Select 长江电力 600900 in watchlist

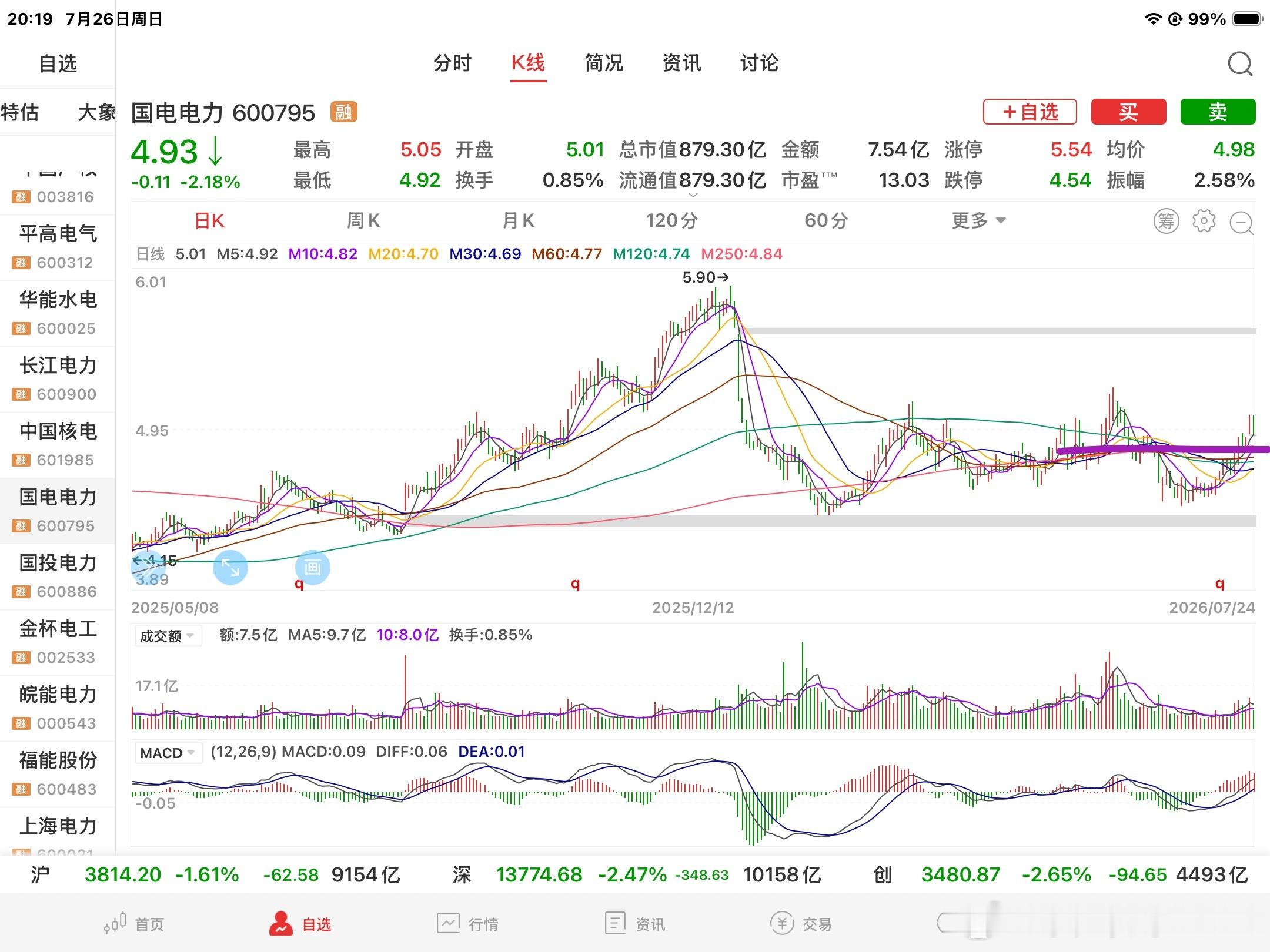[58, 379]
